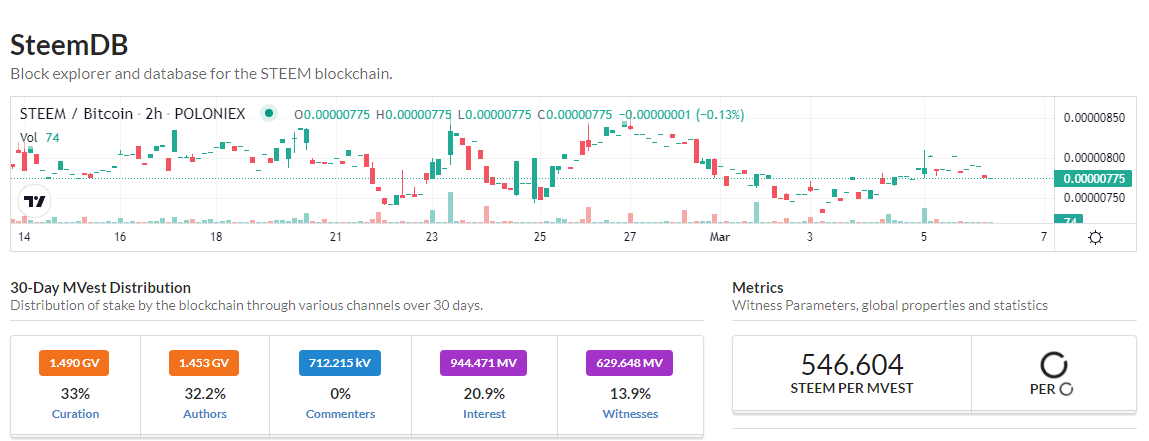Click the 546.604 STEEM PER MVEST value
Screen dimensions: 1149x441
tap(851, 364)
